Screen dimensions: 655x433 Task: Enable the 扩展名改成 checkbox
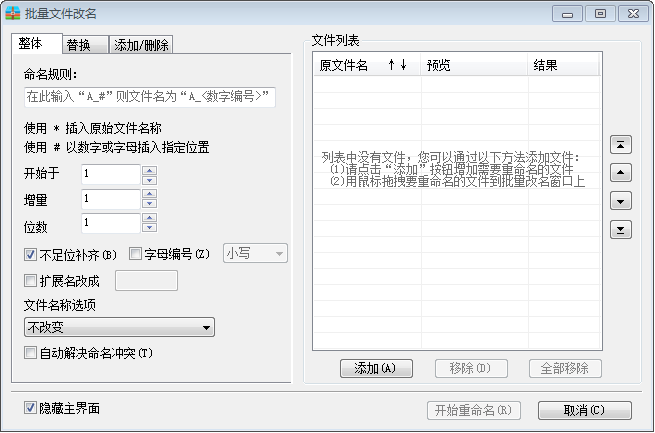[30, 281]
